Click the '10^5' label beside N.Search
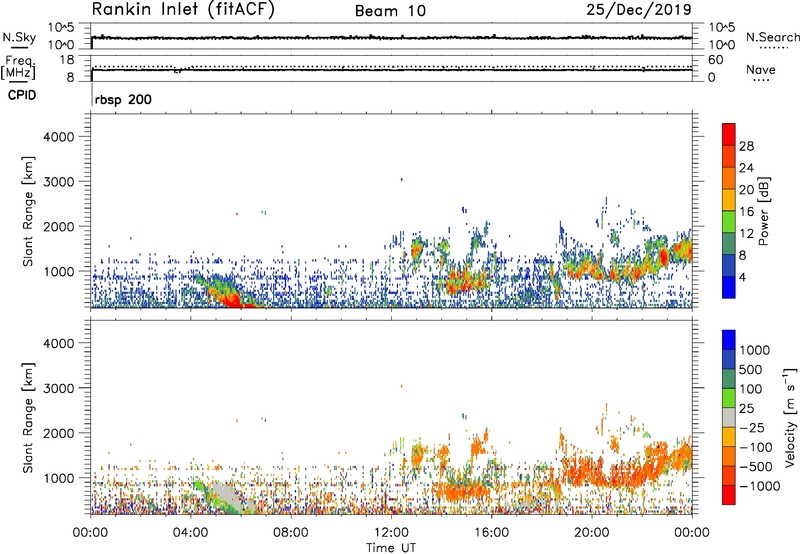This screenshot has width=800, height=554. [721, 27]
